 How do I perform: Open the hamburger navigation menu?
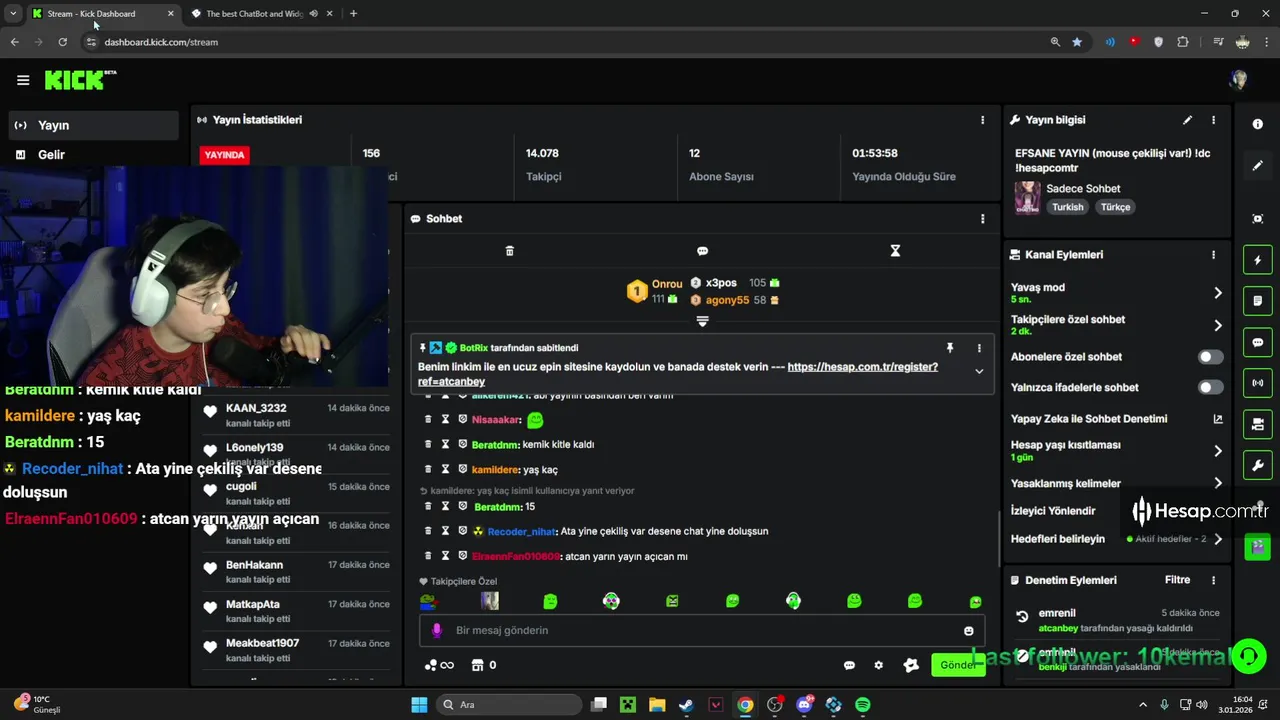(23, 80)
